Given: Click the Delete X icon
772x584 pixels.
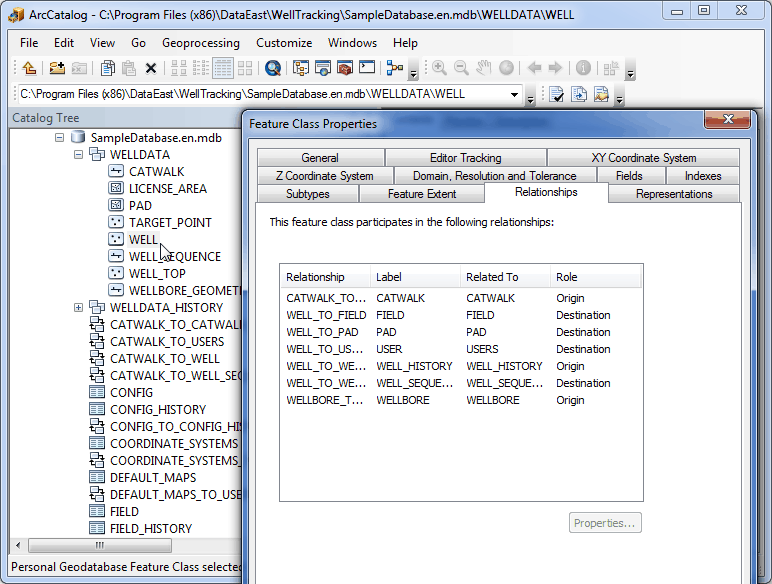Looking at the screenshot, I should [151, 68].
